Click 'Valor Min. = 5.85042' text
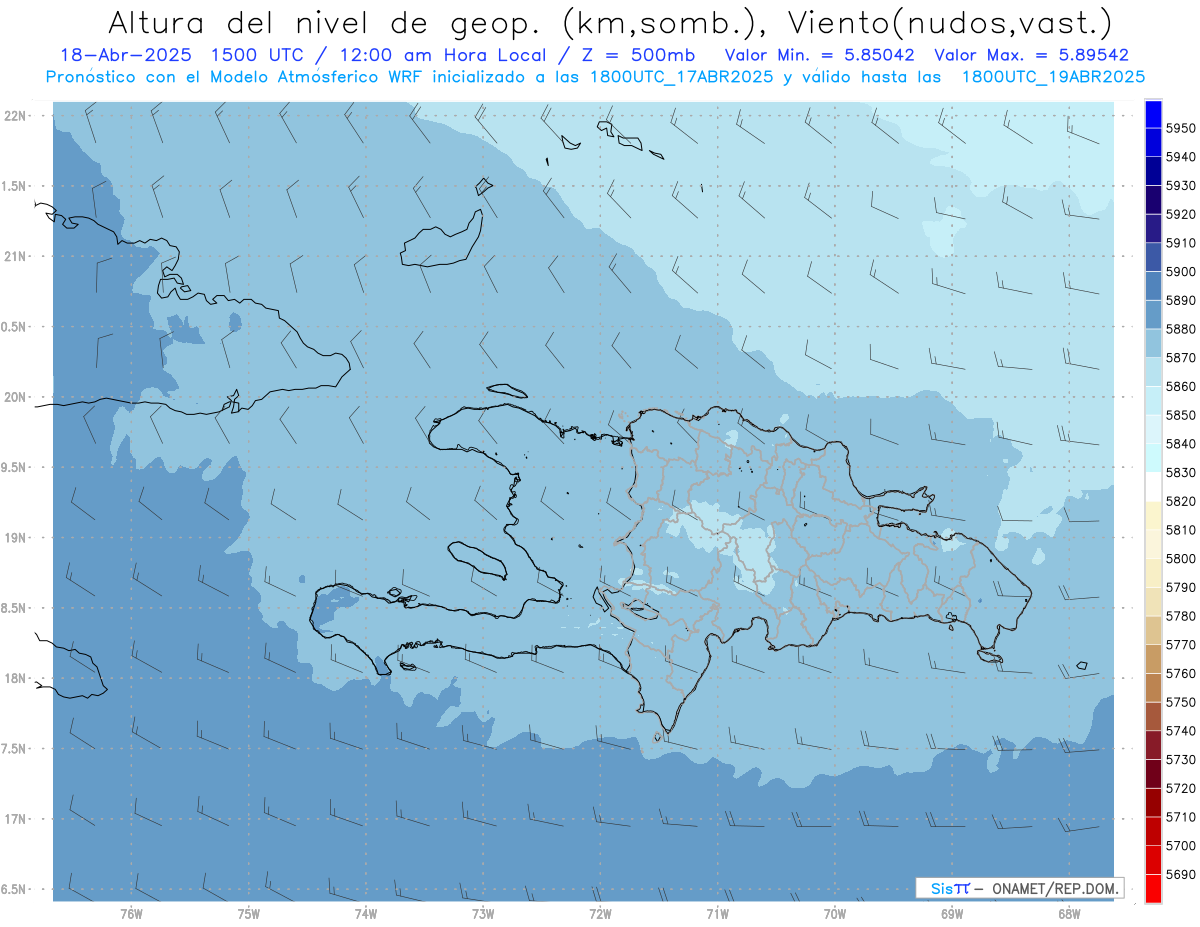 click(x=820, y=56)
